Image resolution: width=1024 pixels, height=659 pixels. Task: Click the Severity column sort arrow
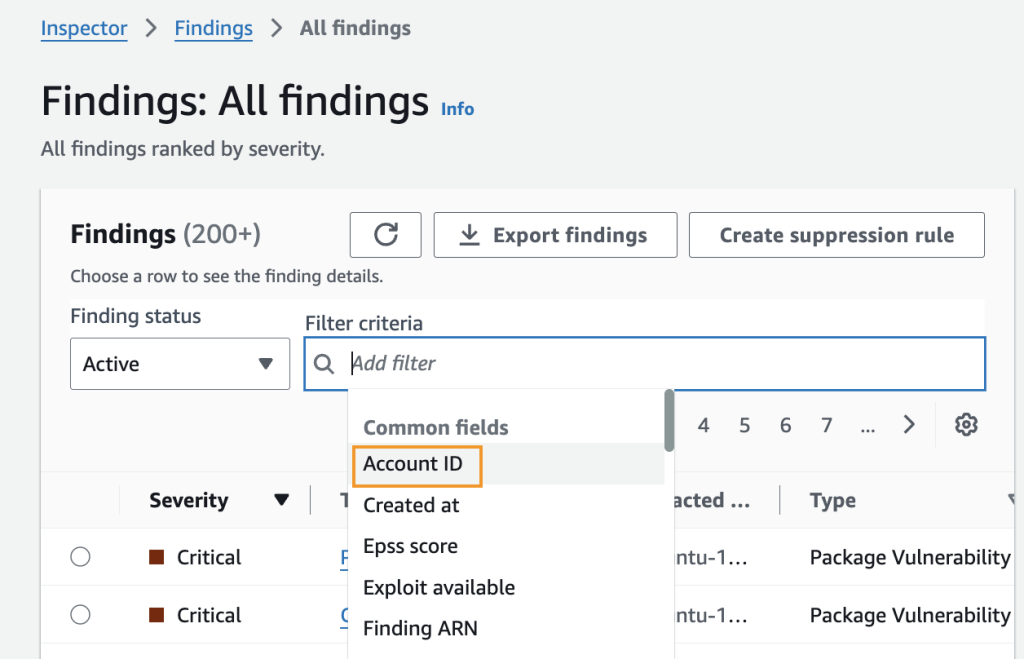(282, 500)
